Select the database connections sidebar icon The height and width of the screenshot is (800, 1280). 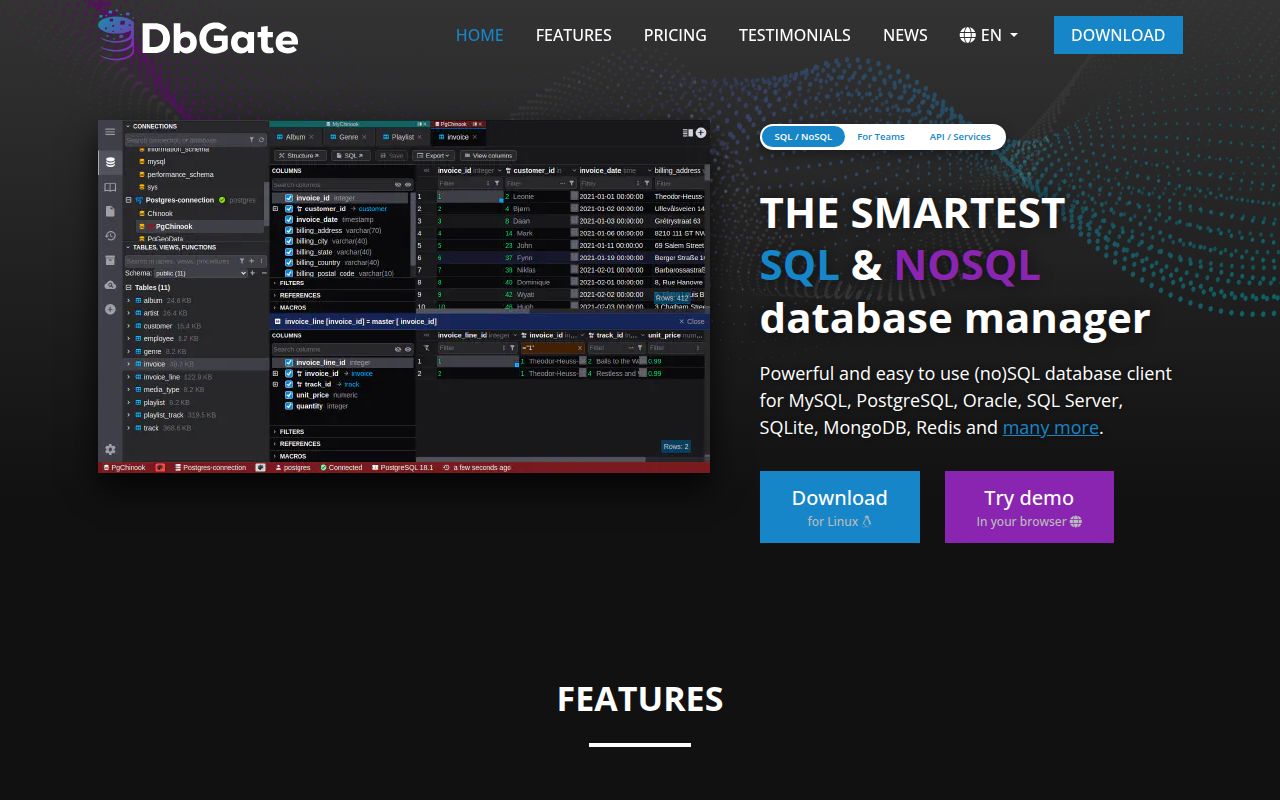point(110,162)
